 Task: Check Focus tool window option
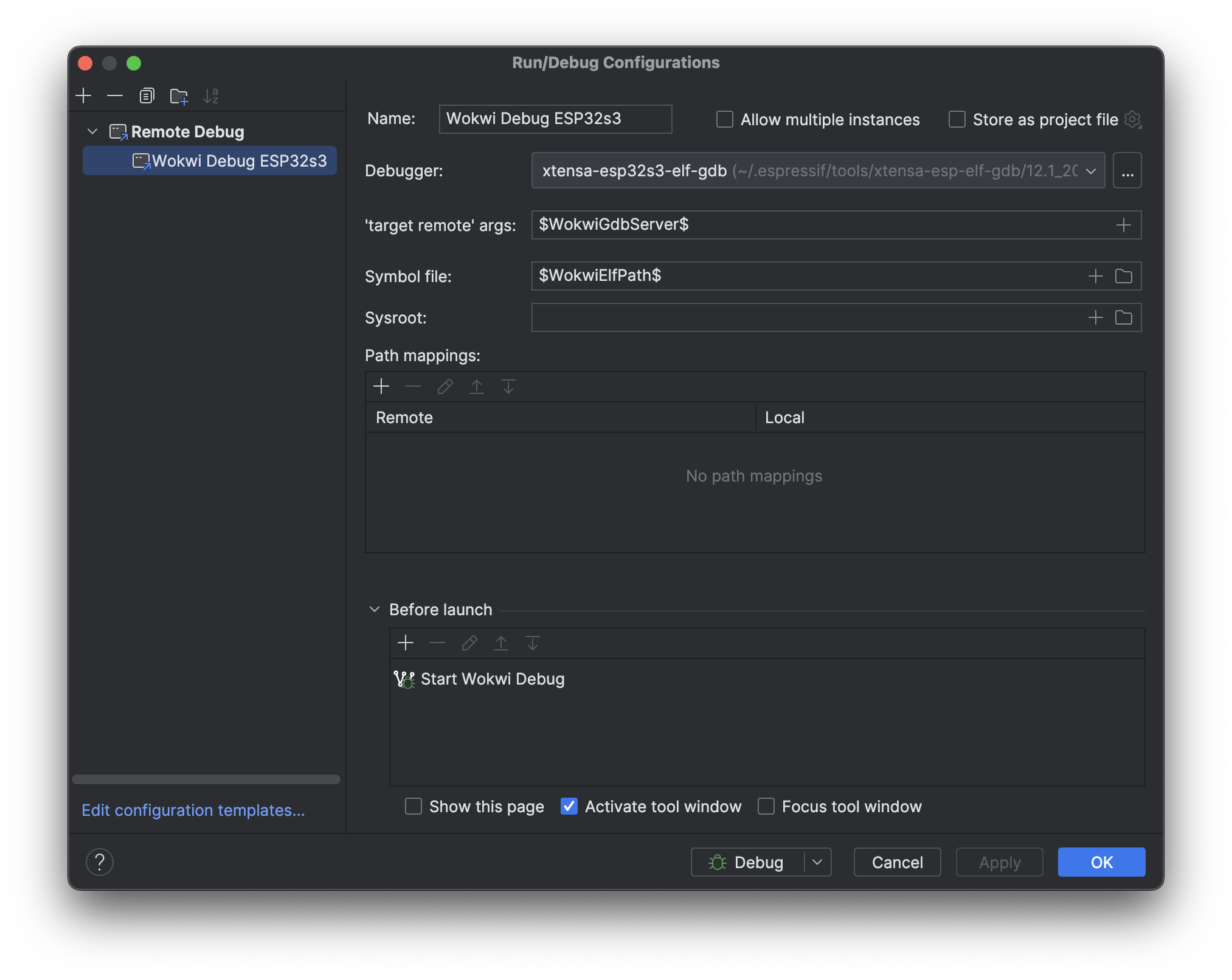pos(766,806)
